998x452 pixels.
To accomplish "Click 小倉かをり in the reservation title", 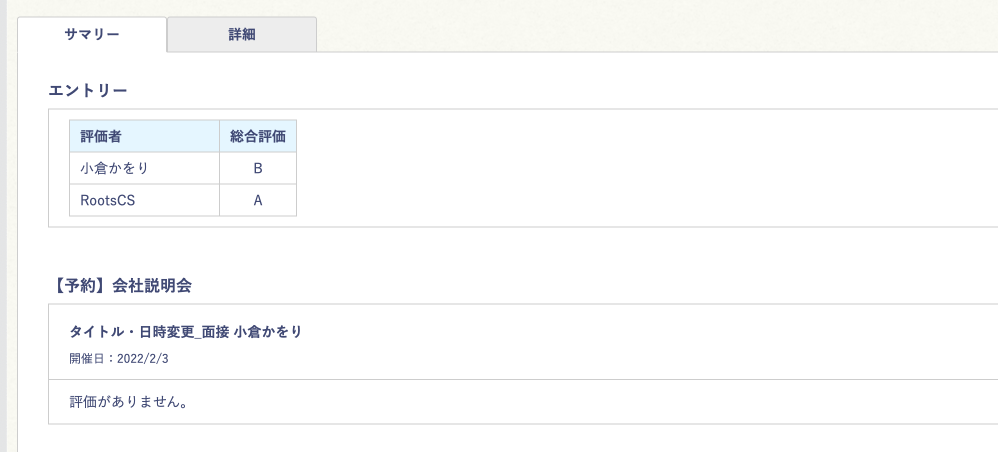I will click(x=267, y=331).
